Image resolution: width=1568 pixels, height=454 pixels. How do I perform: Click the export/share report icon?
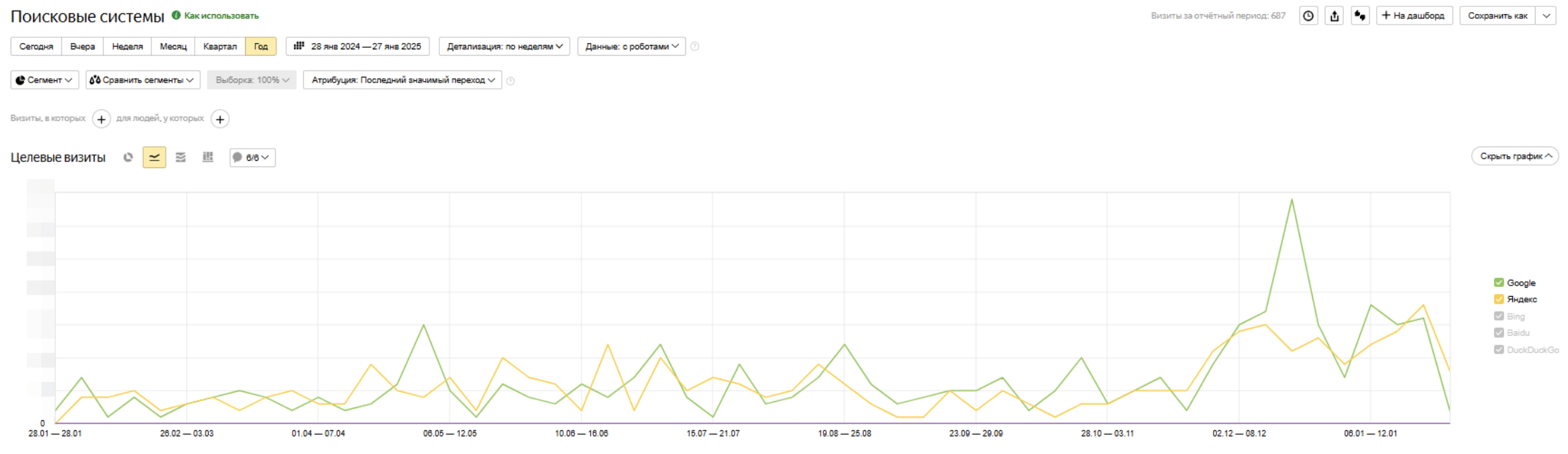click(1334, 16)
